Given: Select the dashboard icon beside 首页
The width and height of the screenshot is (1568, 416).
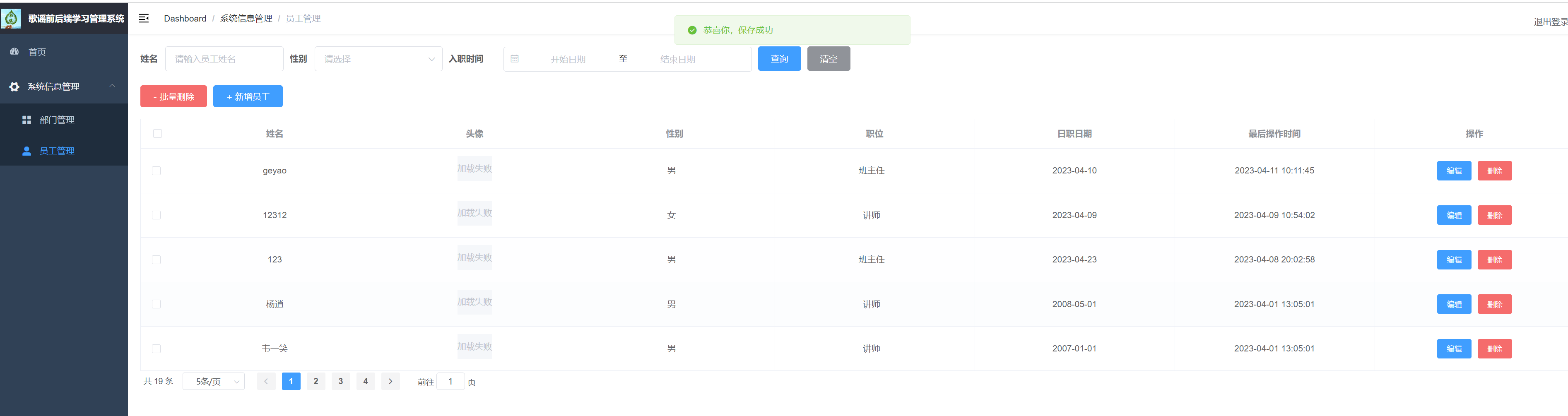Looking at the screenshot, I should click(14, 52).
